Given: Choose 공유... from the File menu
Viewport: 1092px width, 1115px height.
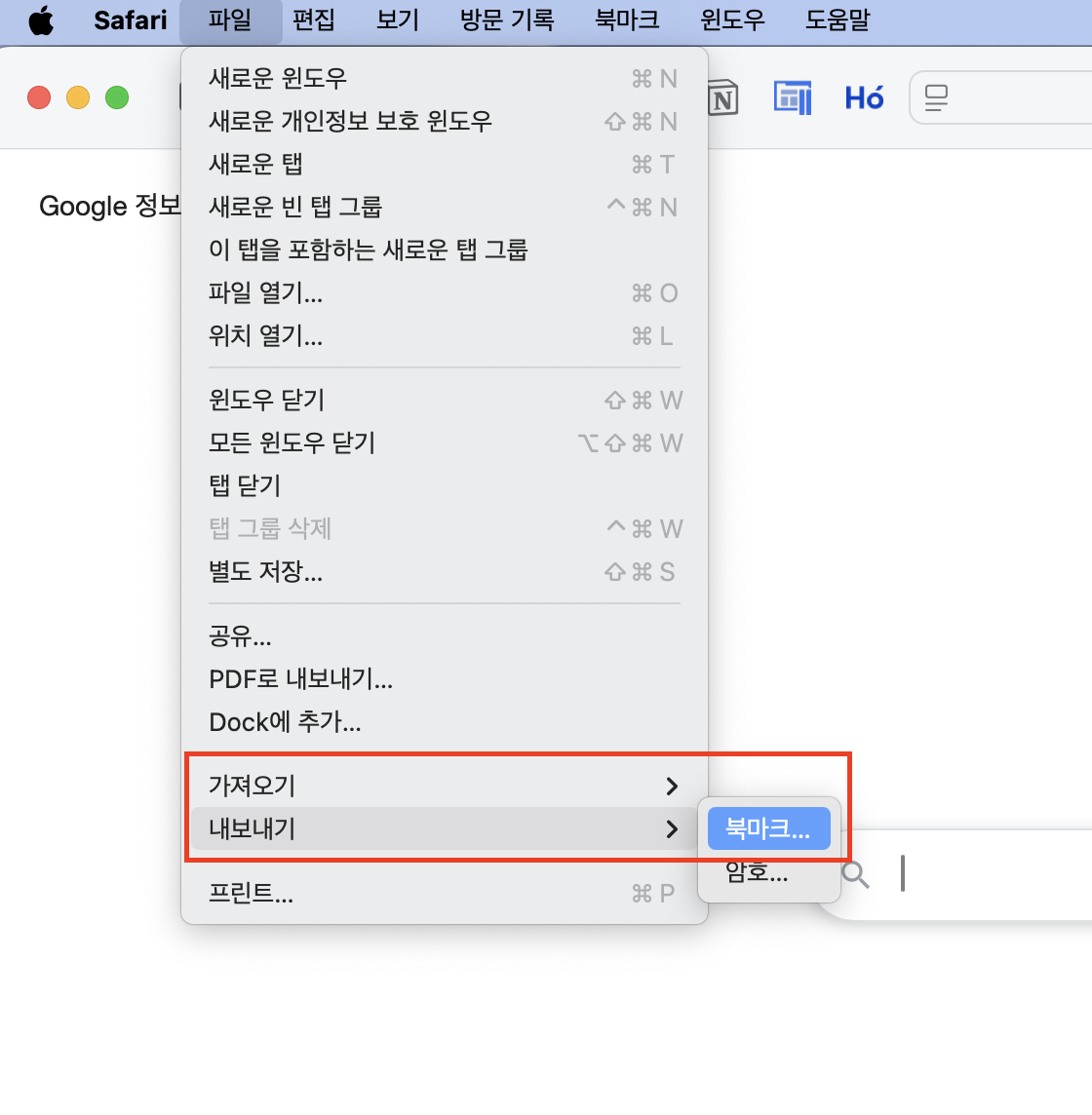Looking at the screenshot, I should click(241, 635).
